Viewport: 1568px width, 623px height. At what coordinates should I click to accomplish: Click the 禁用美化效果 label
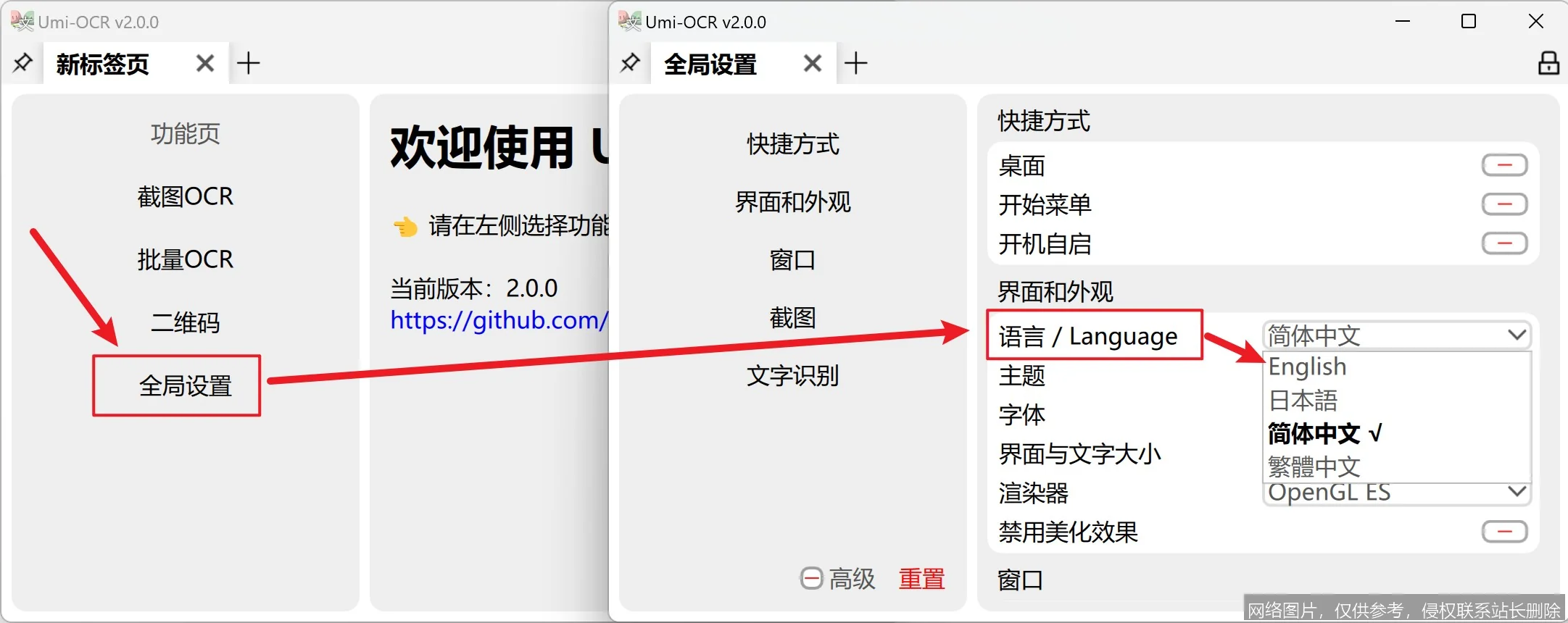click(1069, 532)
